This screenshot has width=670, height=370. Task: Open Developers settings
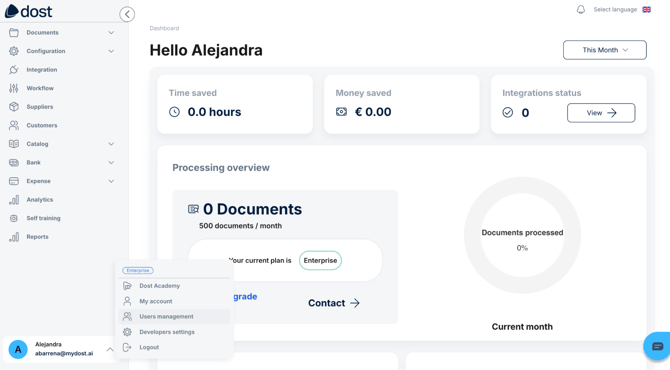[x=174, y=332]
